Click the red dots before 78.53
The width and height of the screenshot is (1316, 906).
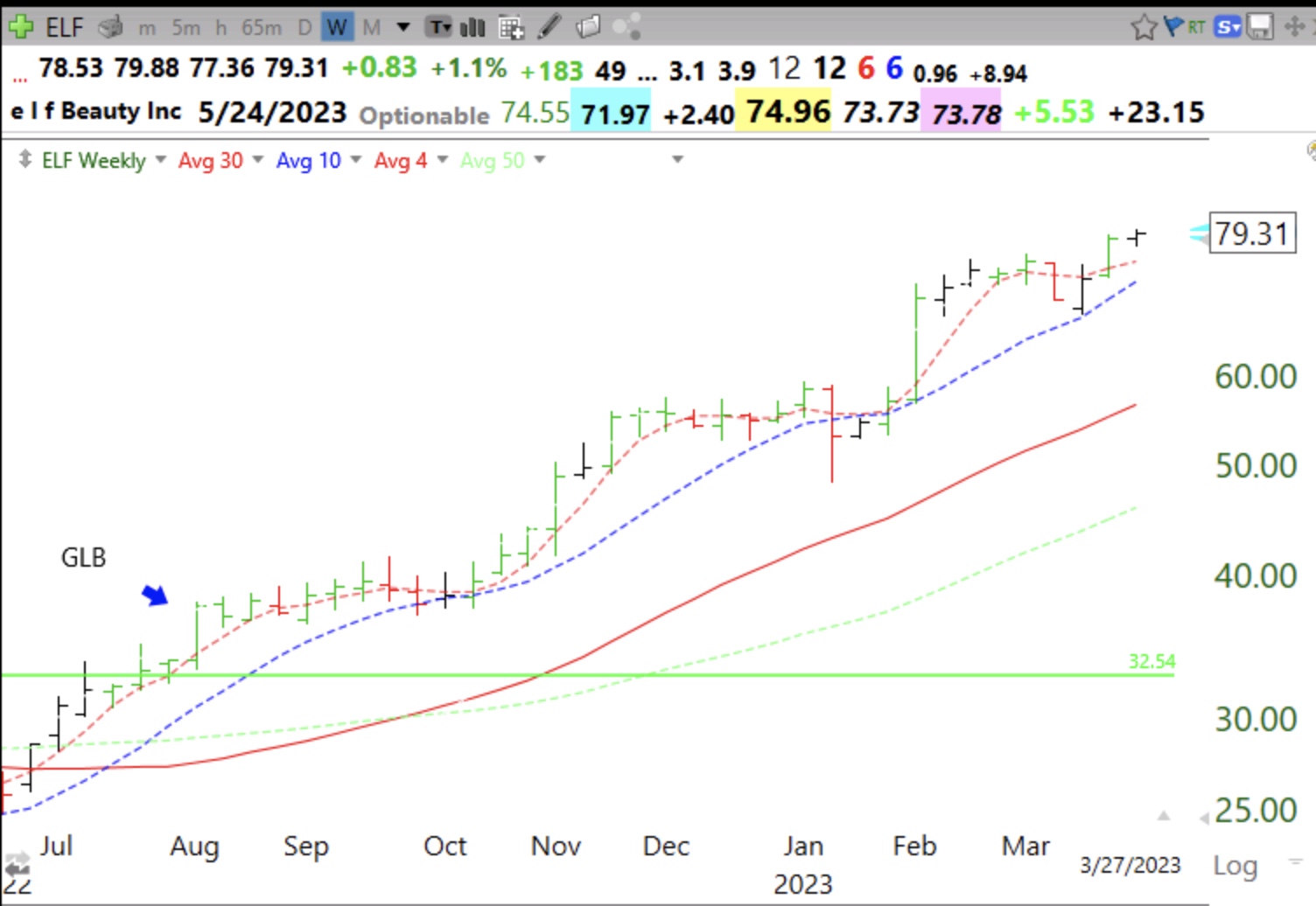point(20,80)
